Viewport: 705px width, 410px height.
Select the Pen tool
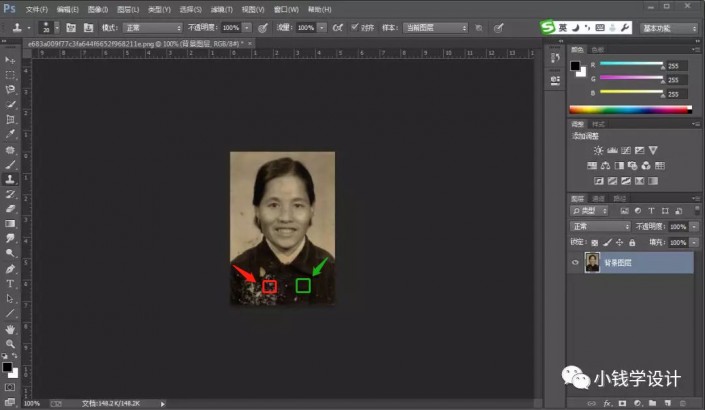pos(10,269)
